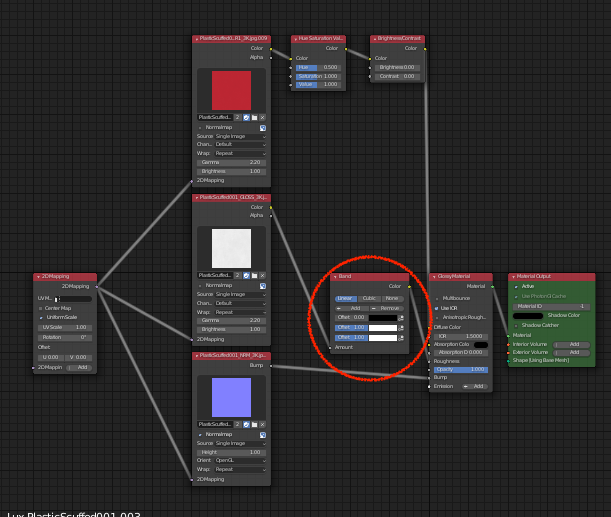
Task: Click the Bump output socket of the NRM image node
Action: pyautogui.click(x=271, y=366)
